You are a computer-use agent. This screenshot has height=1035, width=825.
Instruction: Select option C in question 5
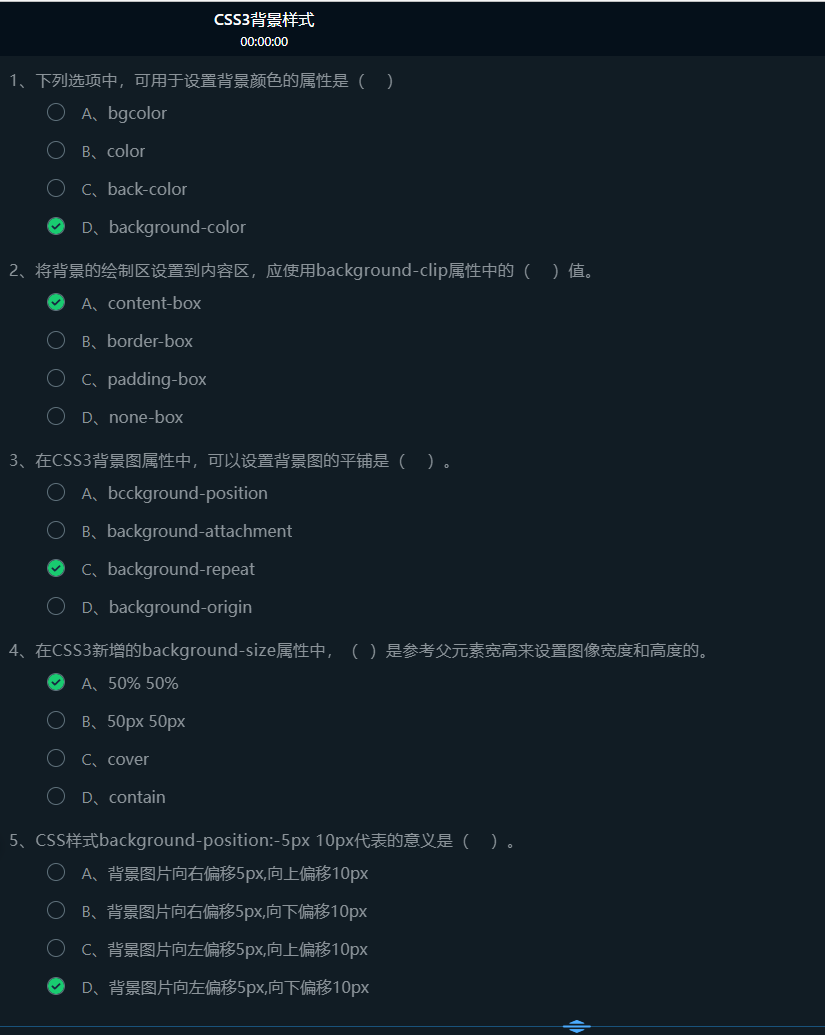coord(56,948)
